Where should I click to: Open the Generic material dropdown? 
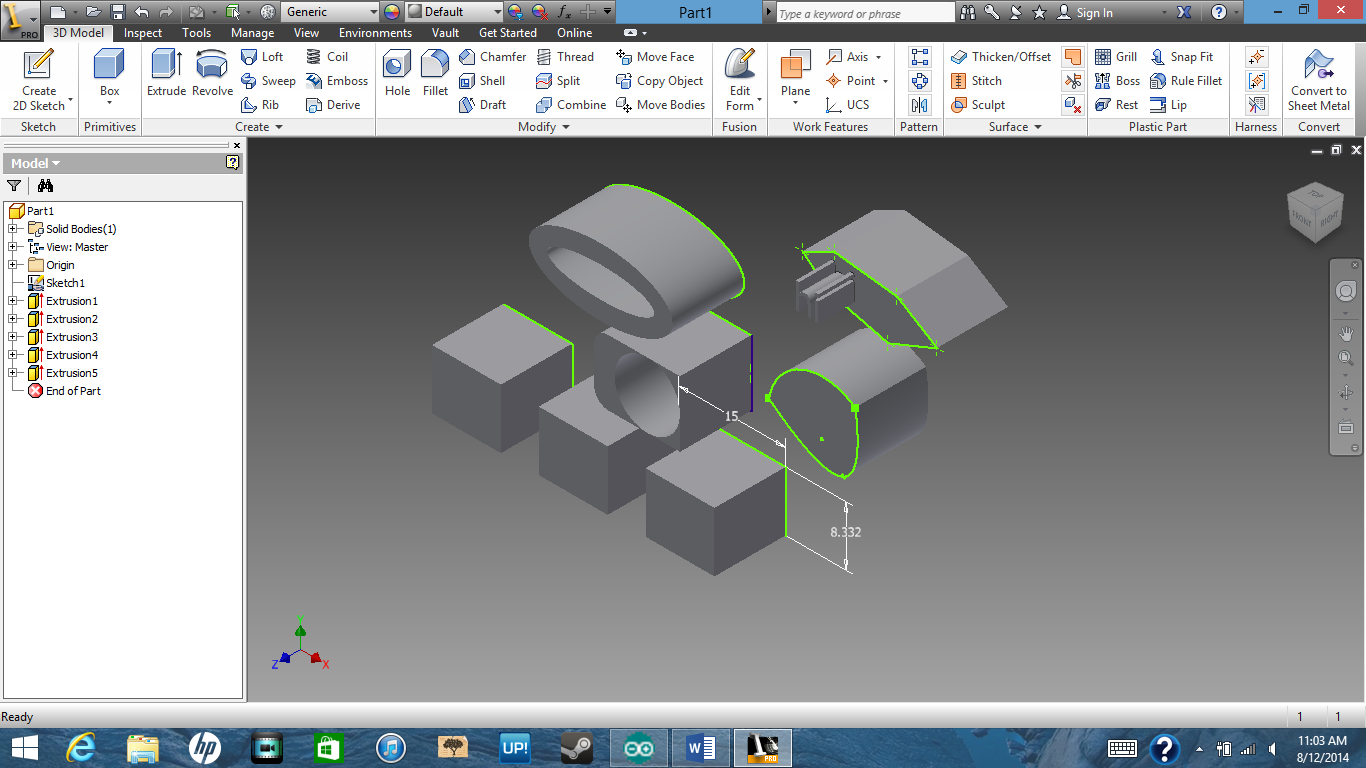[330, 11]
